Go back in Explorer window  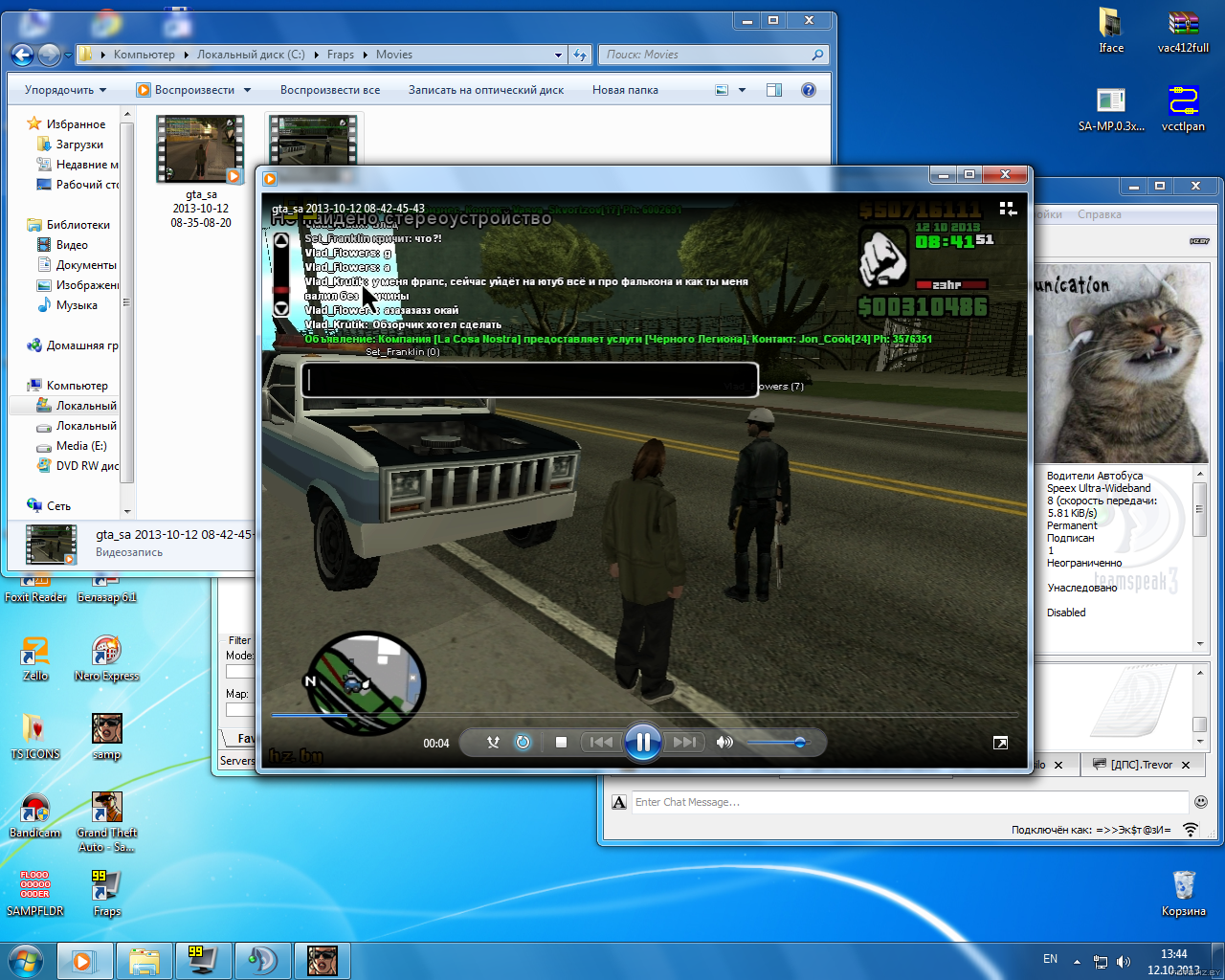(22, 55)
